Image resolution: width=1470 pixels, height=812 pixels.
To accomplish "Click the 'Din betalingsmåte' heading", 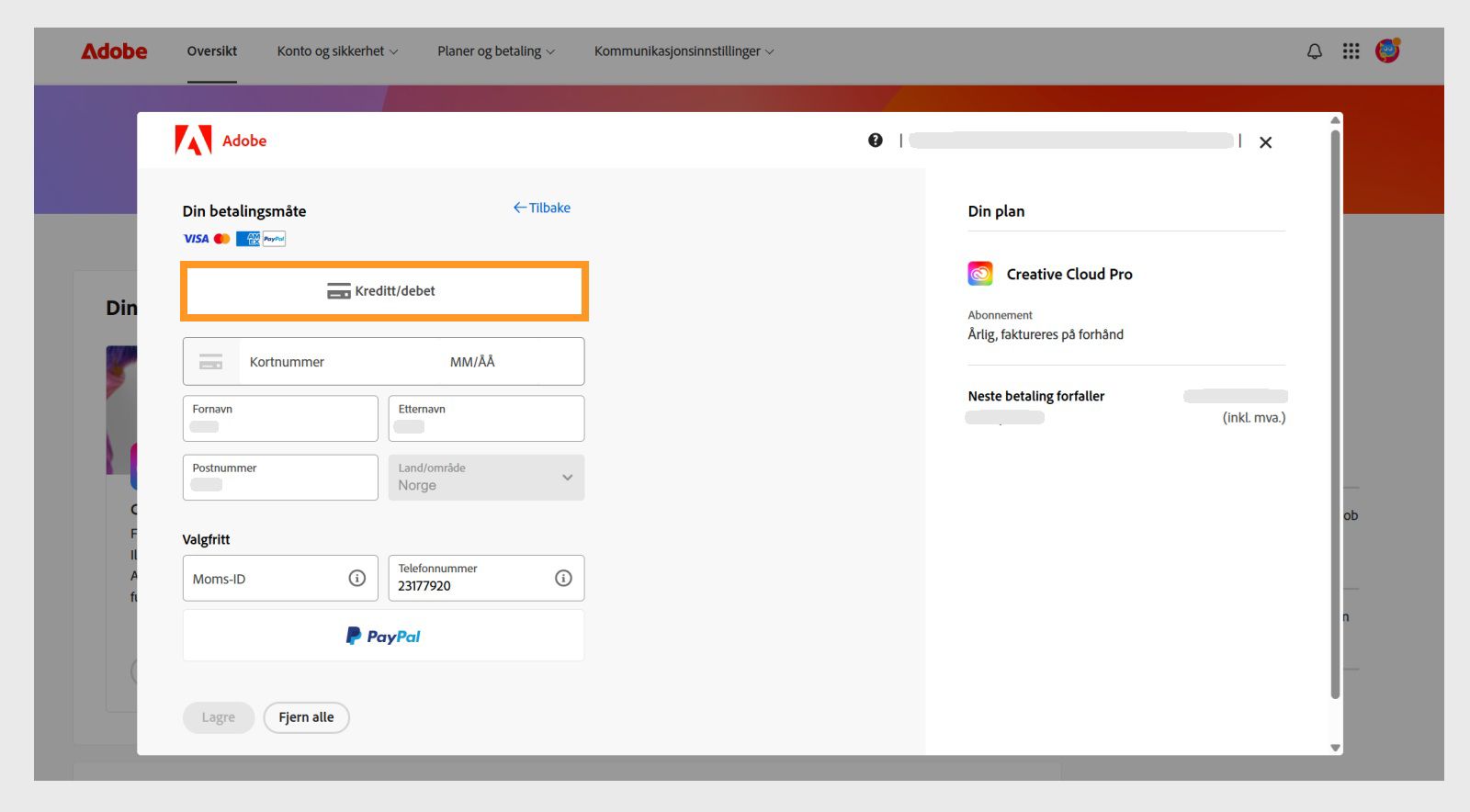I will point(244,211).
